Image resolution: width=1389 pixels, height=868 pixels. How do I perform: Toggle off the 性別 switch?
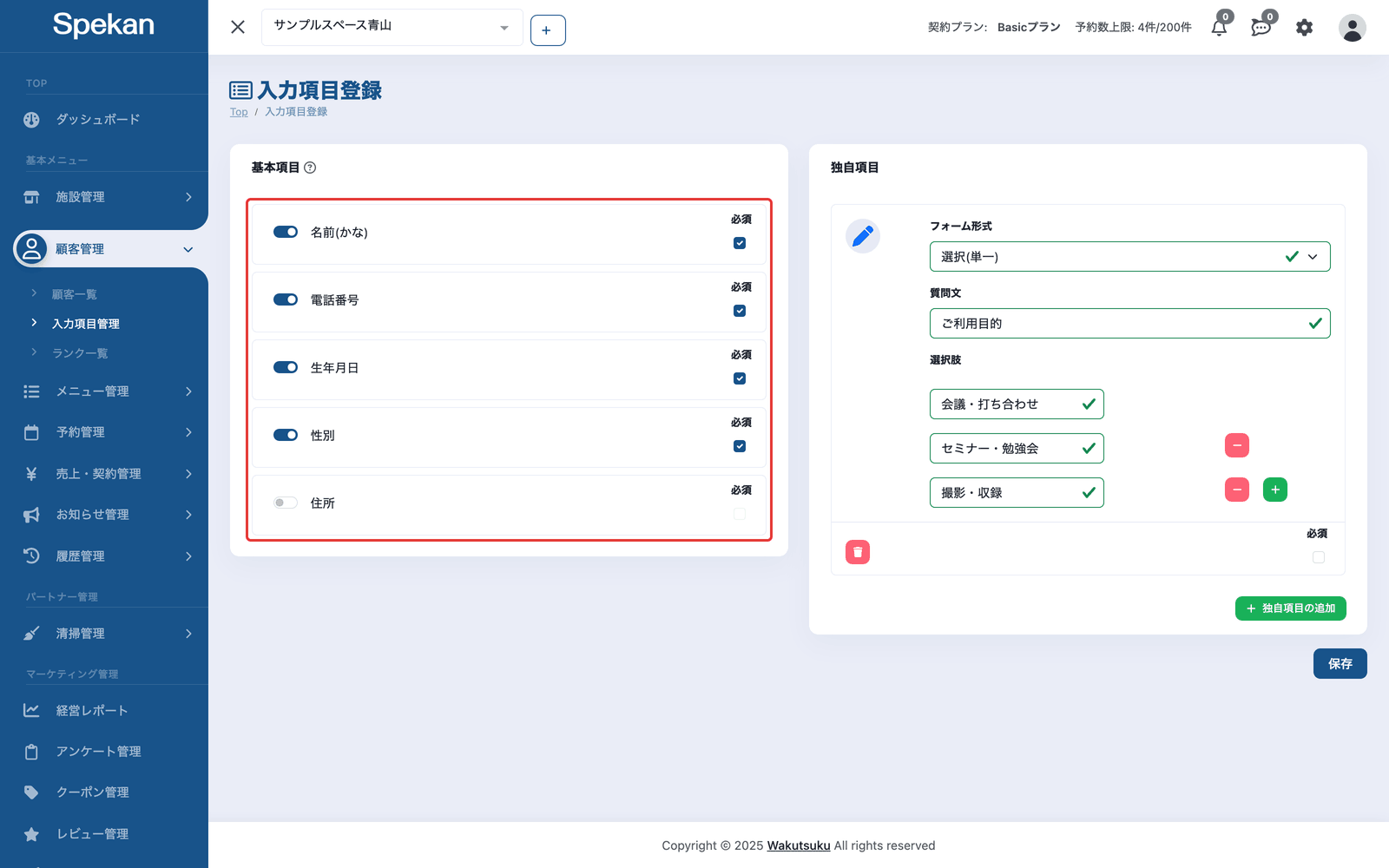tap(286, 435)
